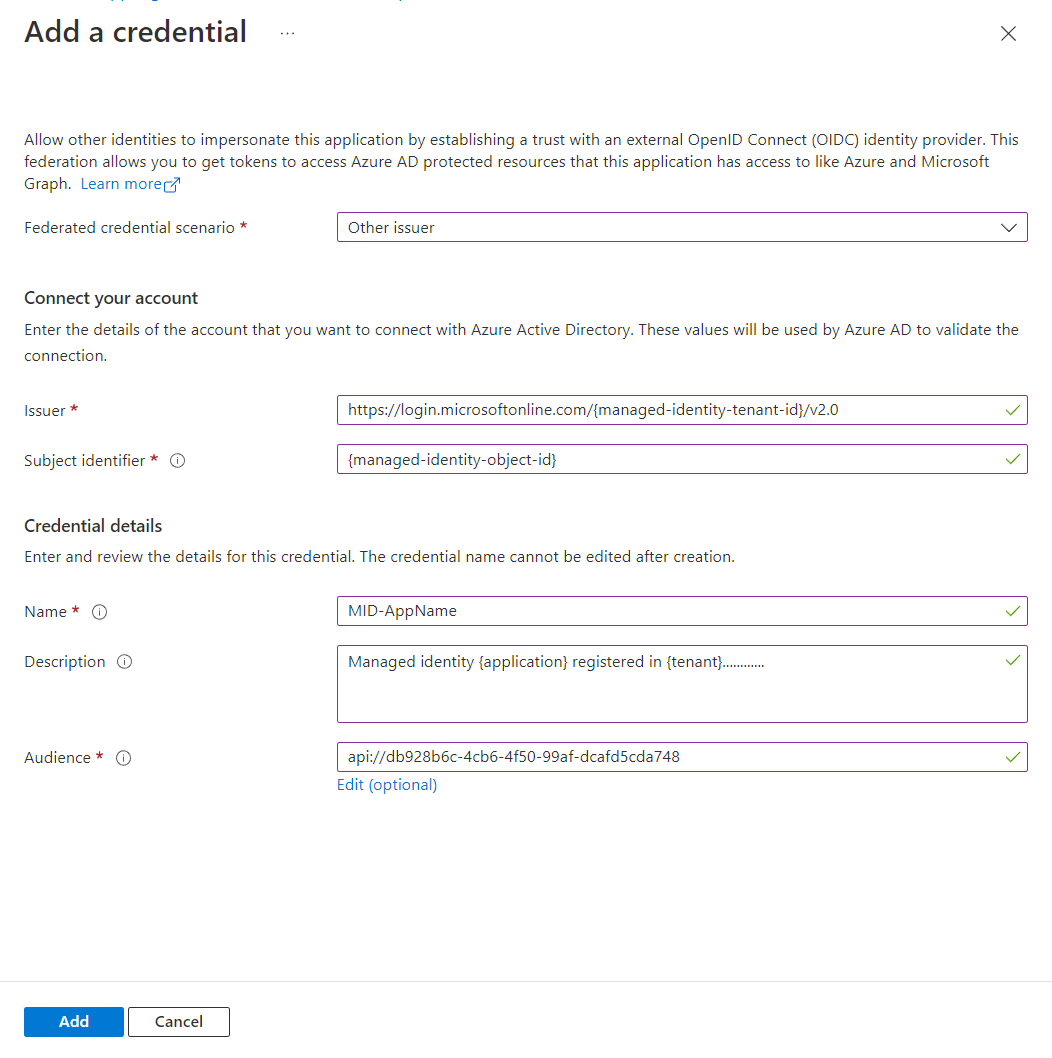The image size is (1052, 1058).
Task: Click the info icon beside Subject identifier
Action: pyautogui.click(x=177, y=460)
